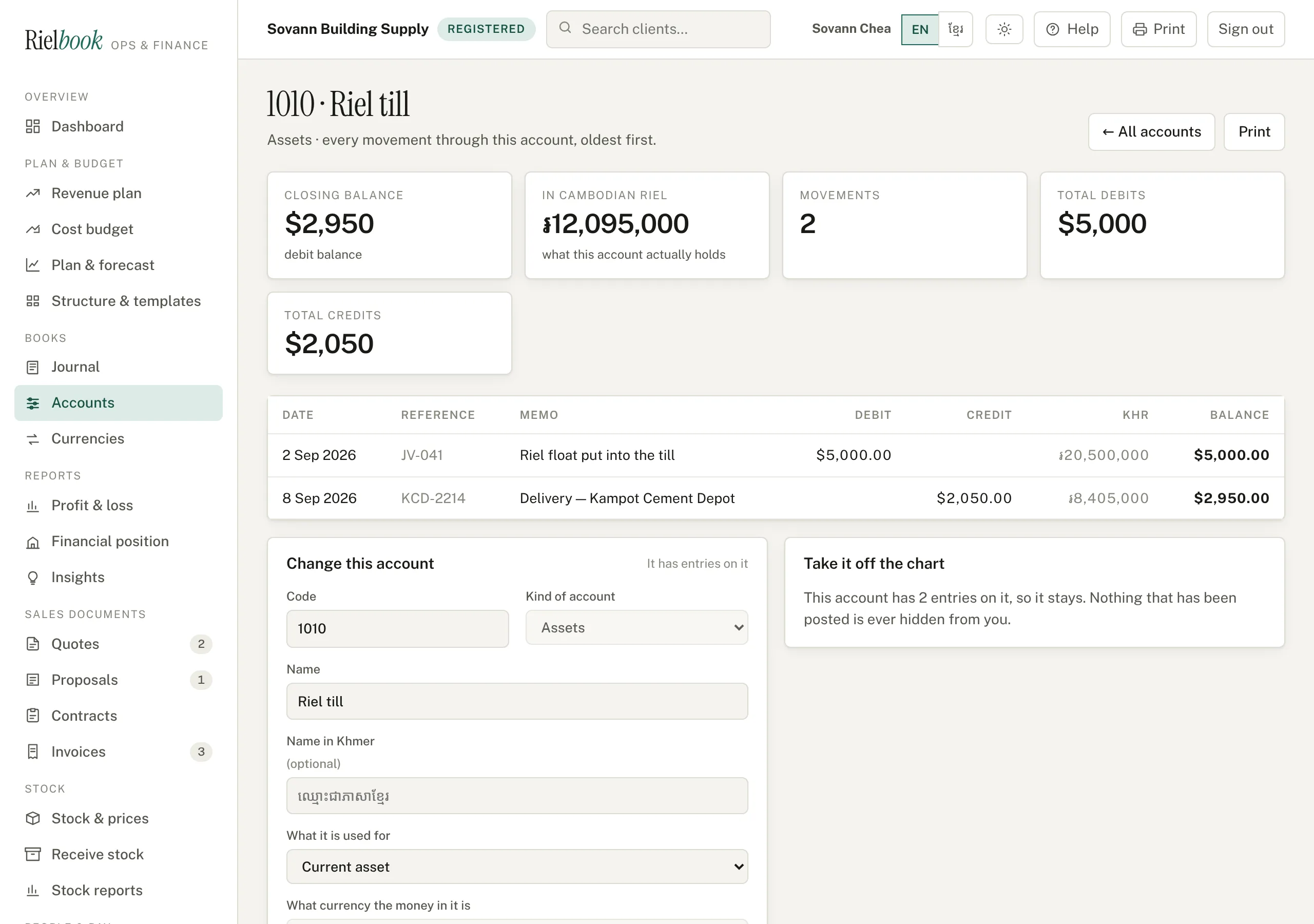Viewport: 1314px width, 924px height.
Task: Click the Quotes document icon
Action: (x=33, y=644)
